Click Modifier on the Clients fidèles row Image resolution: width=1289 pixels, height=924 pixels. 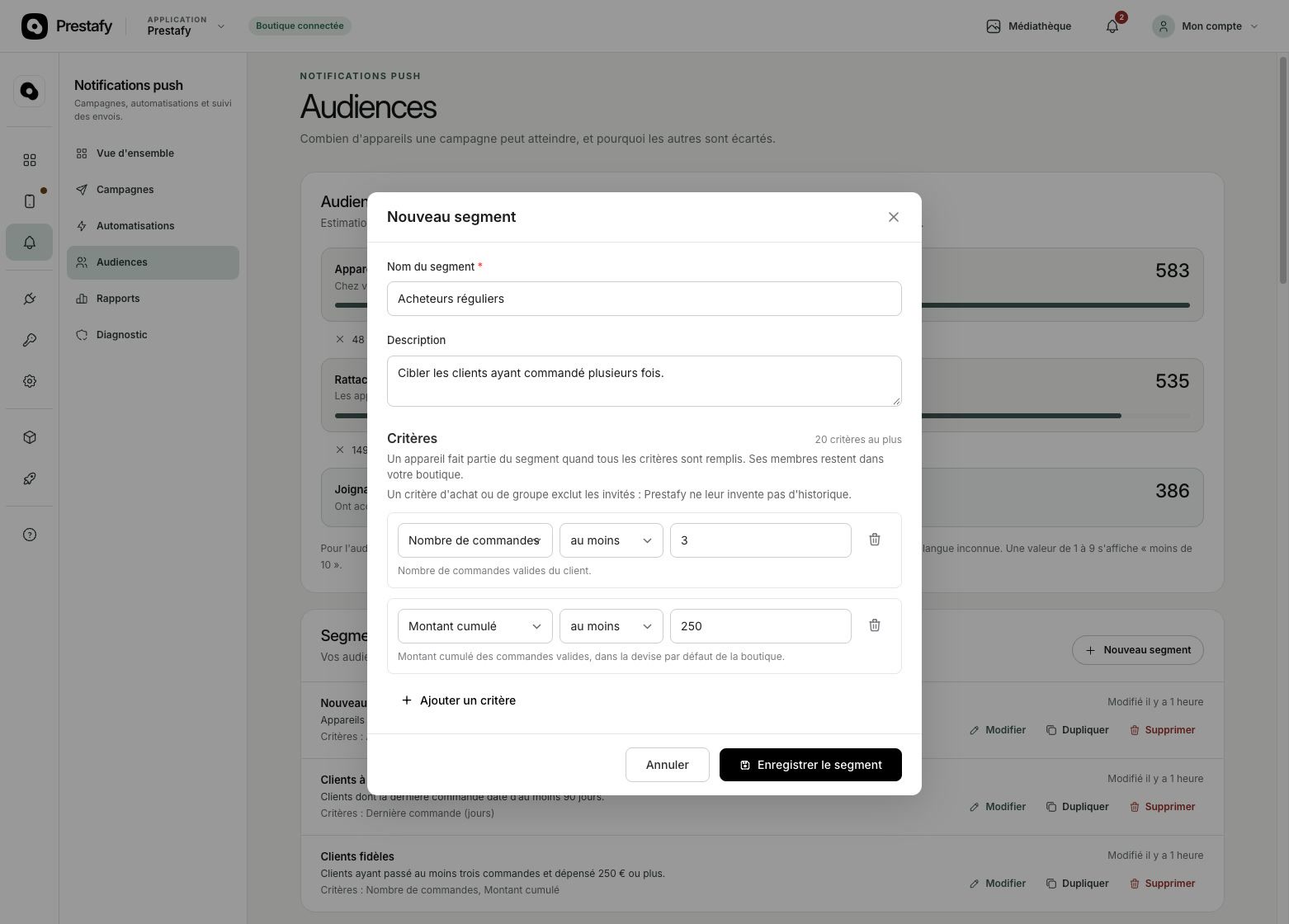tap(998, 884)
